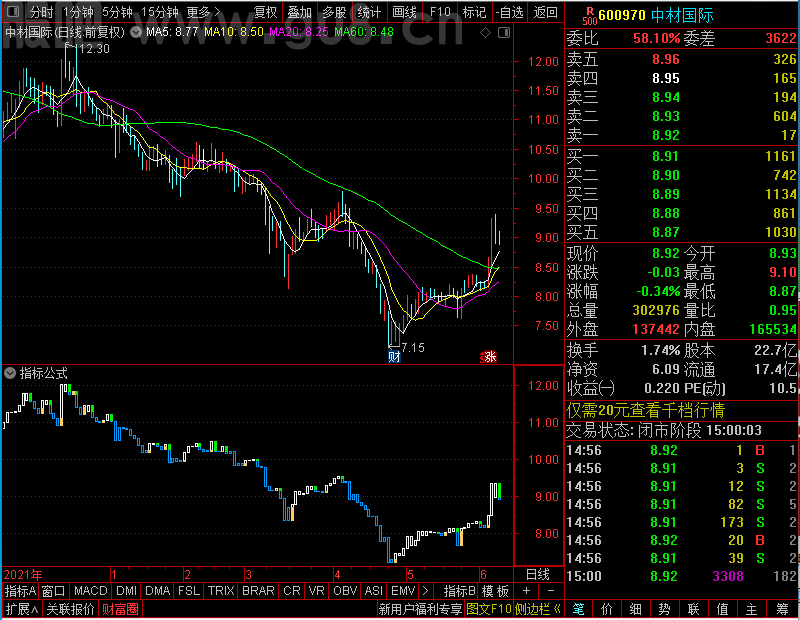The height and width of the screenshot is (620, 800).
Task: Expand the 更多 periods menu
Action: 203,12
